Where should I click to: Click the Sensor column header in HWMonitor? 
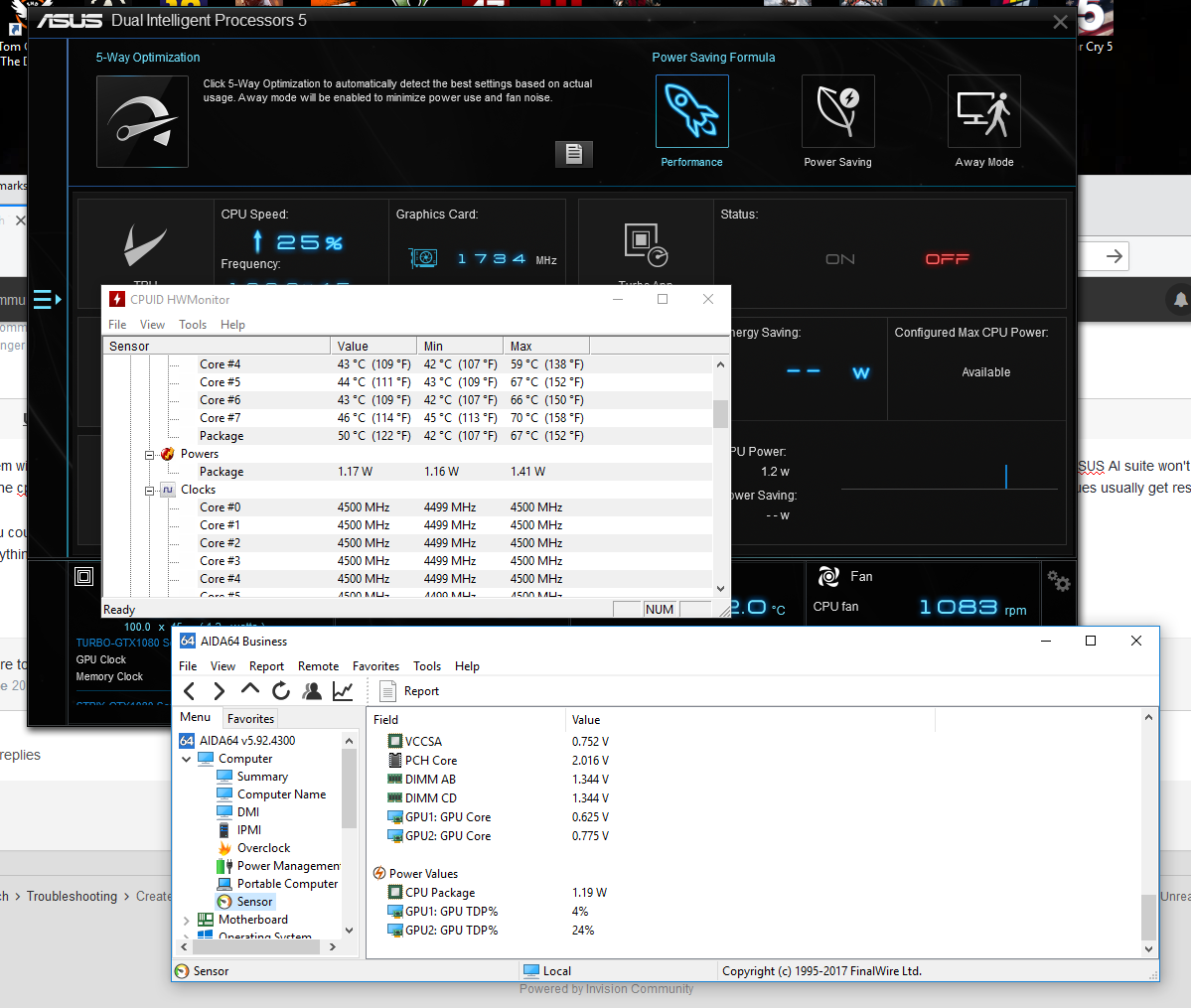pos(217,347)
